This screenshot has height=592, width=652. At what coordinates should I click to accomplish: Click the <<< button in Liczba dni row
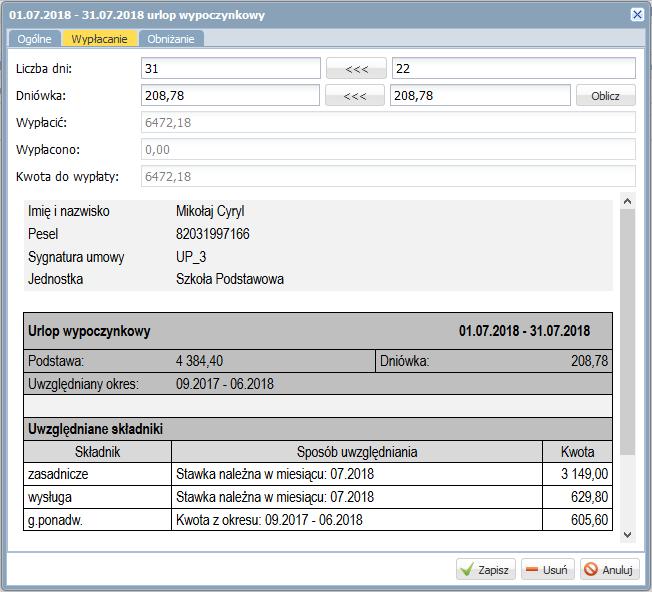click(x=356, y=69)
